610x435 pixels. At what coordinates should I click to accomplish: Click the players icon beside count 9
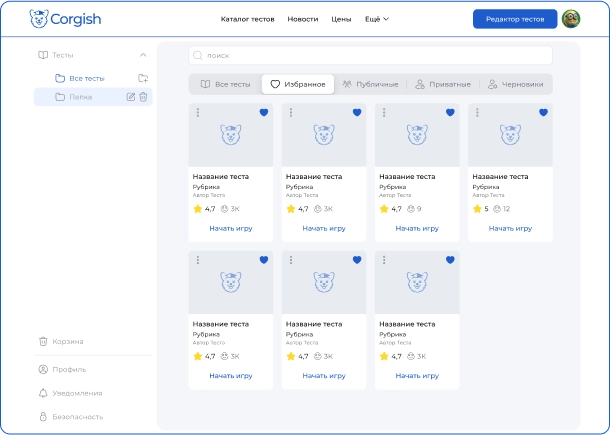pyautogui.click(x=411, y=209)
